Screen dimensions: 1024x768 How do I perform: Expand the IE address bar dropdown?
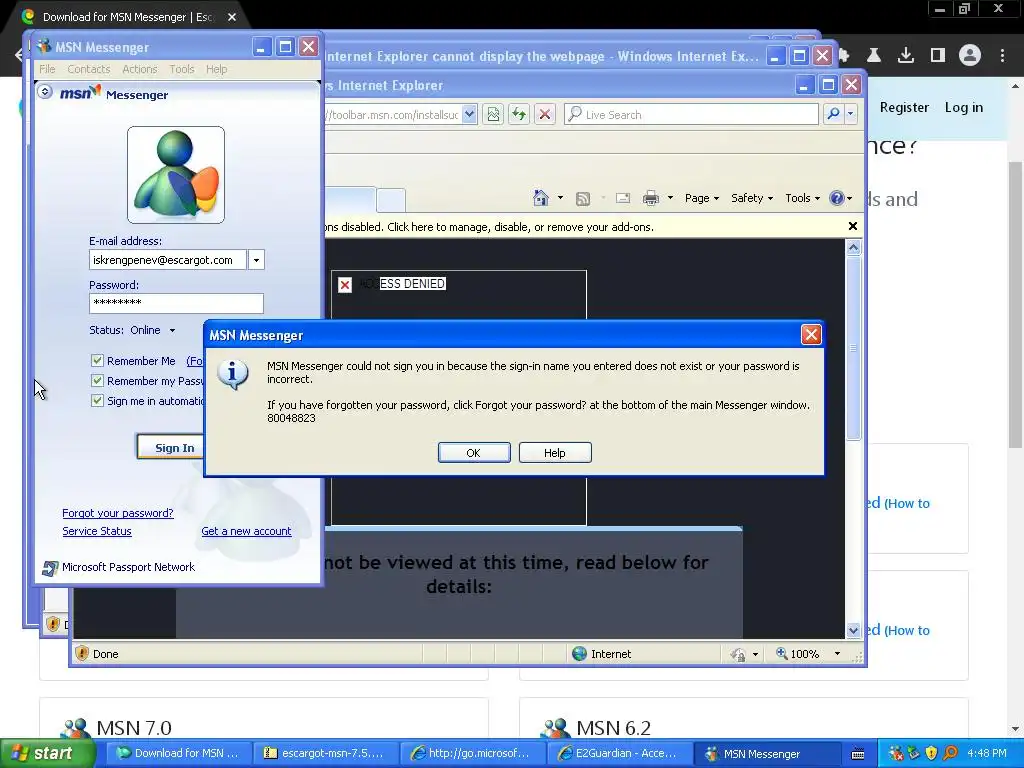tap(469, 115)
